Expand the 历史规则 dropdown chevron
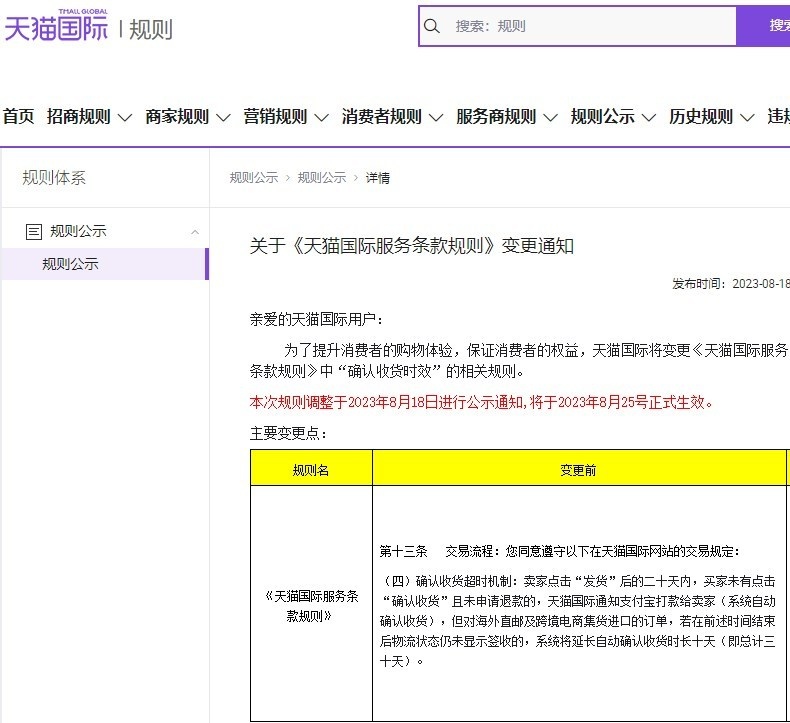This screenshot has height=723, width=790. 747,118
